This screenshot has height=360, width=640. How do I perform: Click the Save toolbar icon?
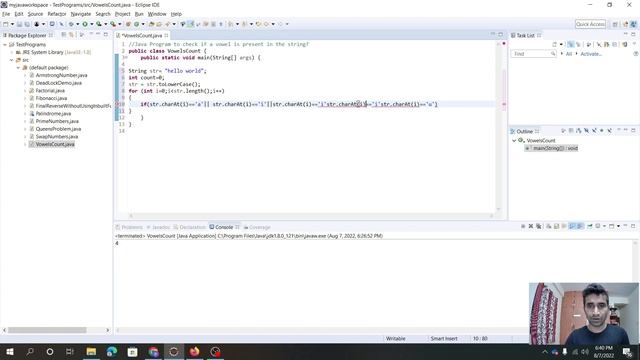click(19, 24)
